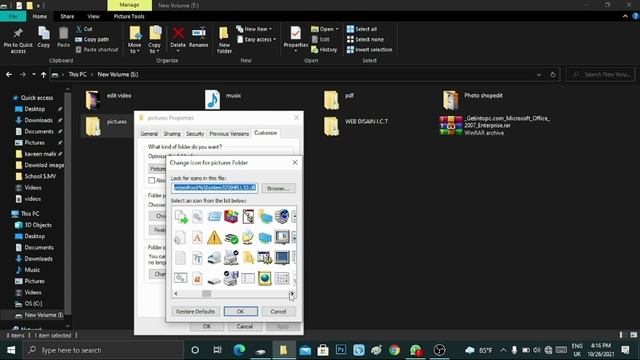
Task: Toggle the subfolders template checkbox in Properties
Action: click(x=152, y=180)
